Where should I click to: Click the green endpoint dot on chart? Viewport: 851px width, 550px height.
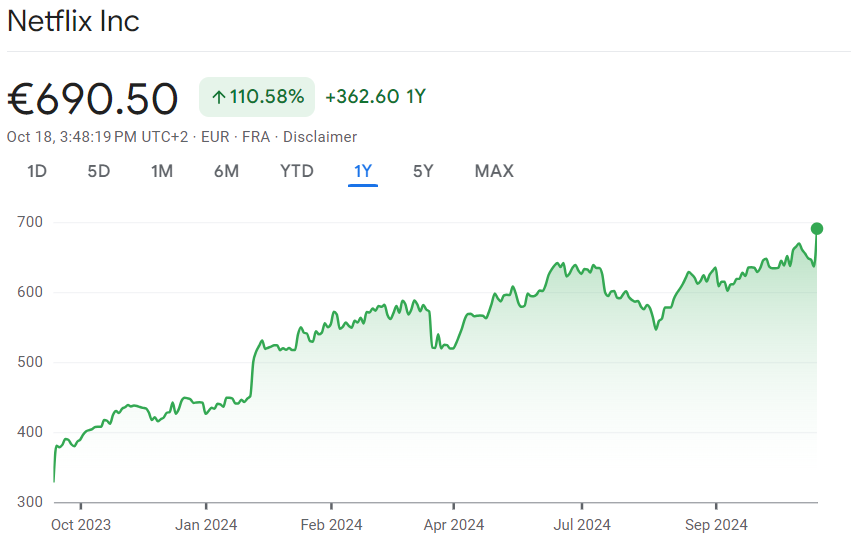click(x=817, y=229)
